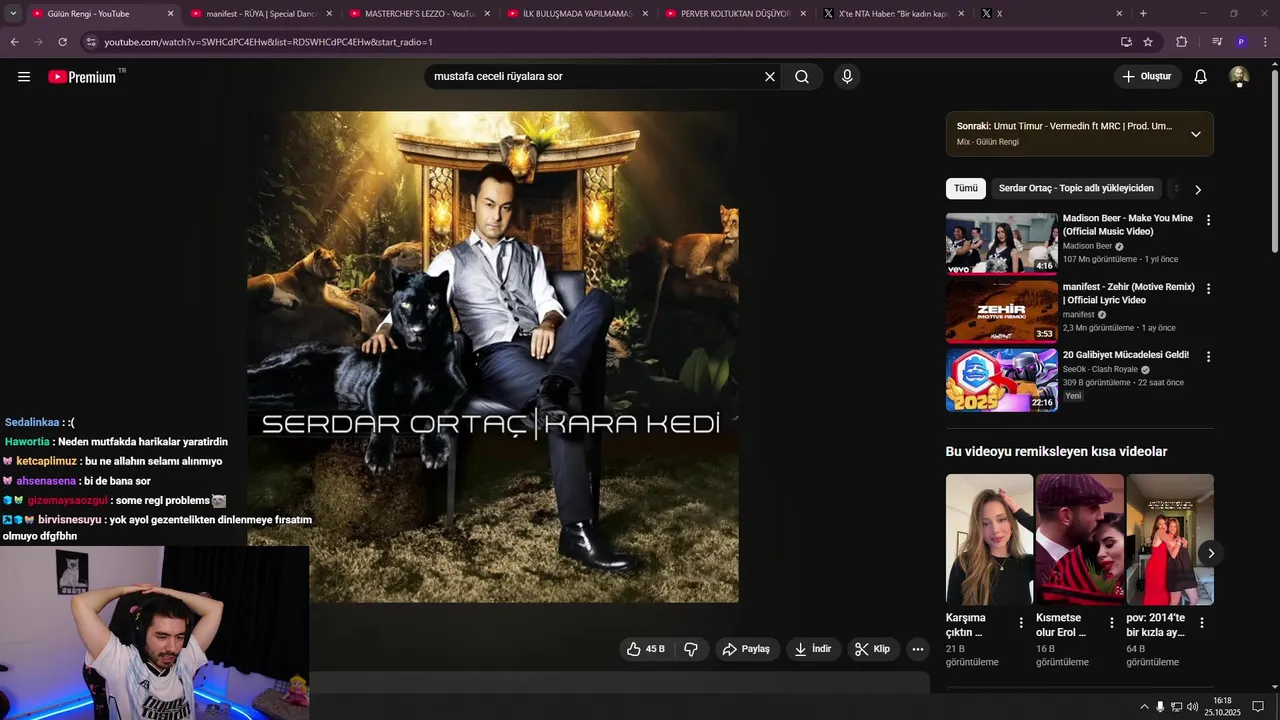This screenshot has width=1280, height=720.
Task: Open the YouTube hamburger guide menu
Action: [24, 77]
